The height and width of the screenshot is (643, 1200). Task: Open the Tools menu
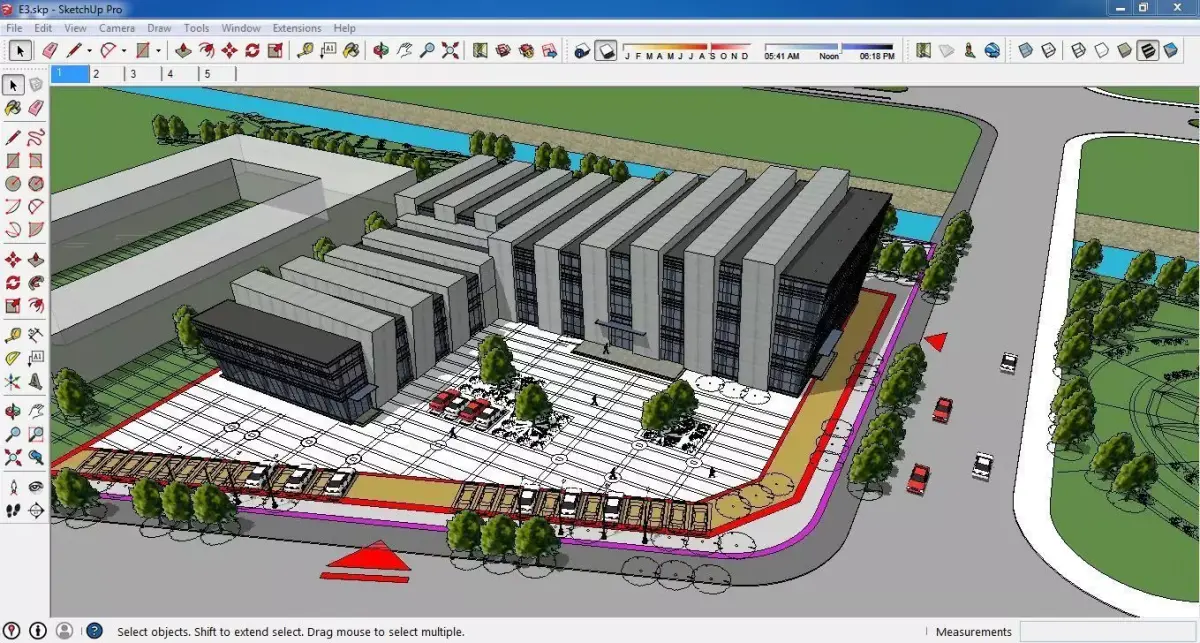click(196, 28)
